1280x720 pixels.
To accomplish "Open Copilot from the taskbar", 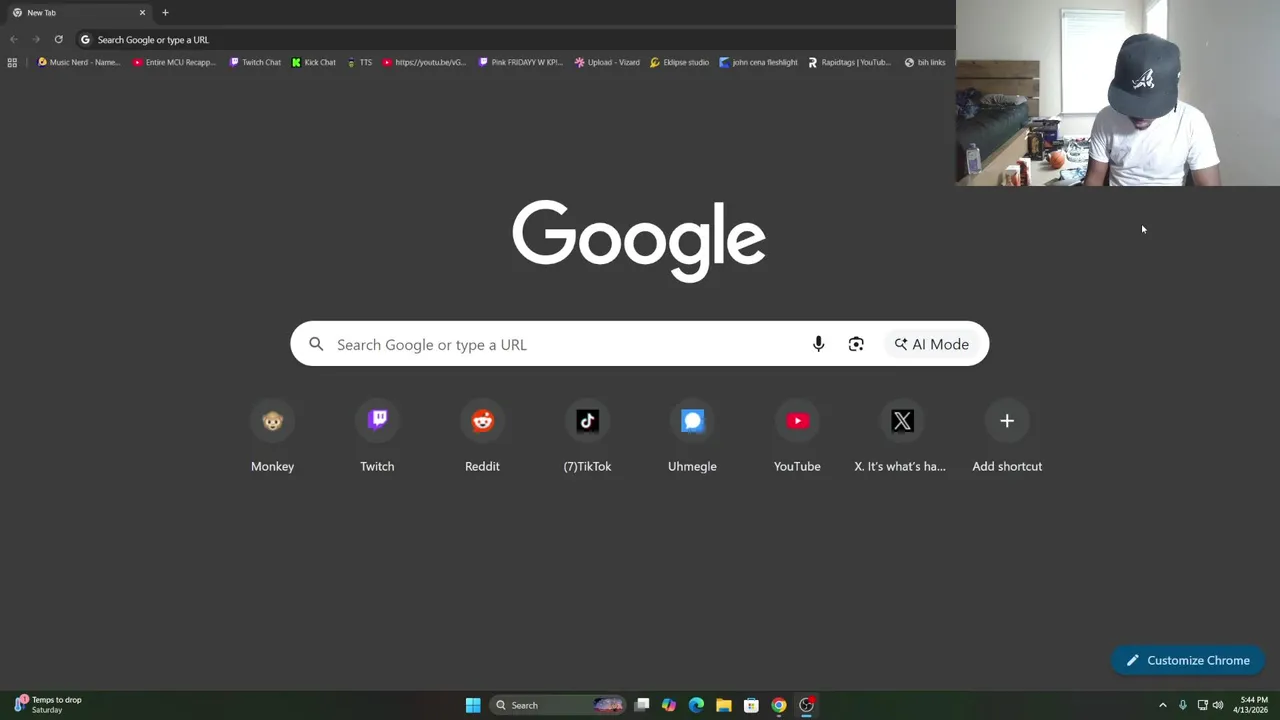I will (669, 705).
